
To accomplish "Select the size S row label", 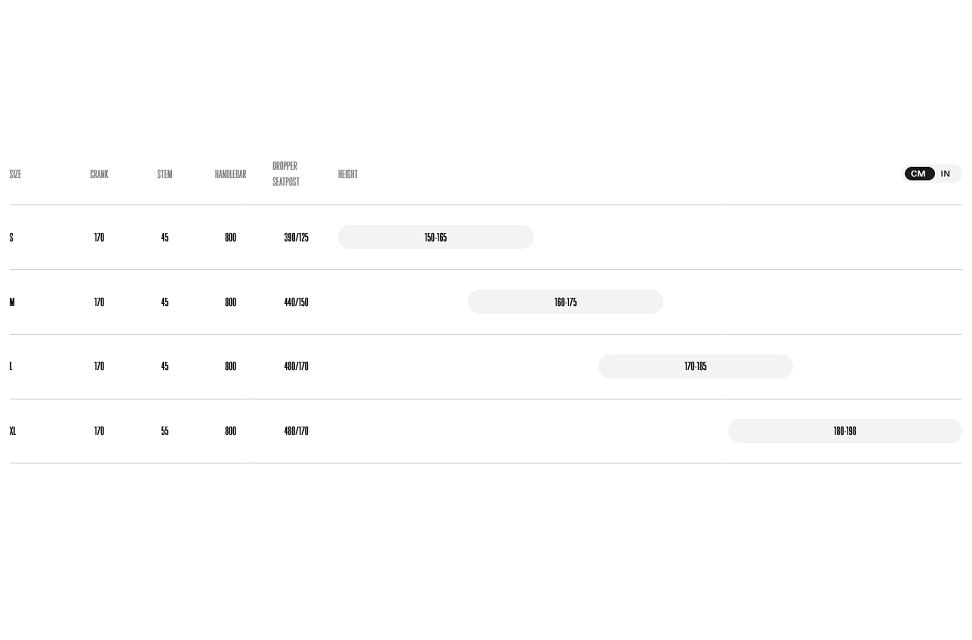I will pos(11,238).
